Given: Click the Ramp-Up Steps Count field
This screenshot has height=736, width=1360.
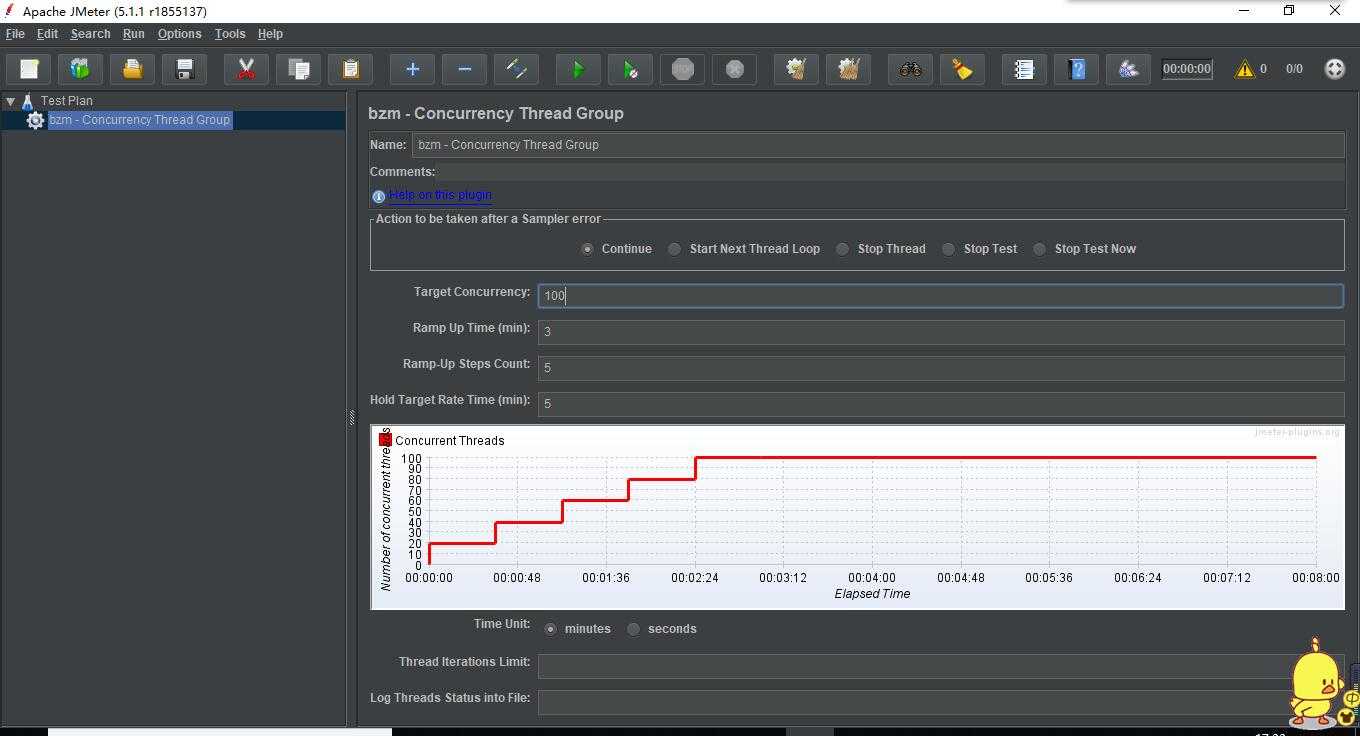Looking at the screenshot, I should pyautogui.click(x=940, y=367).
